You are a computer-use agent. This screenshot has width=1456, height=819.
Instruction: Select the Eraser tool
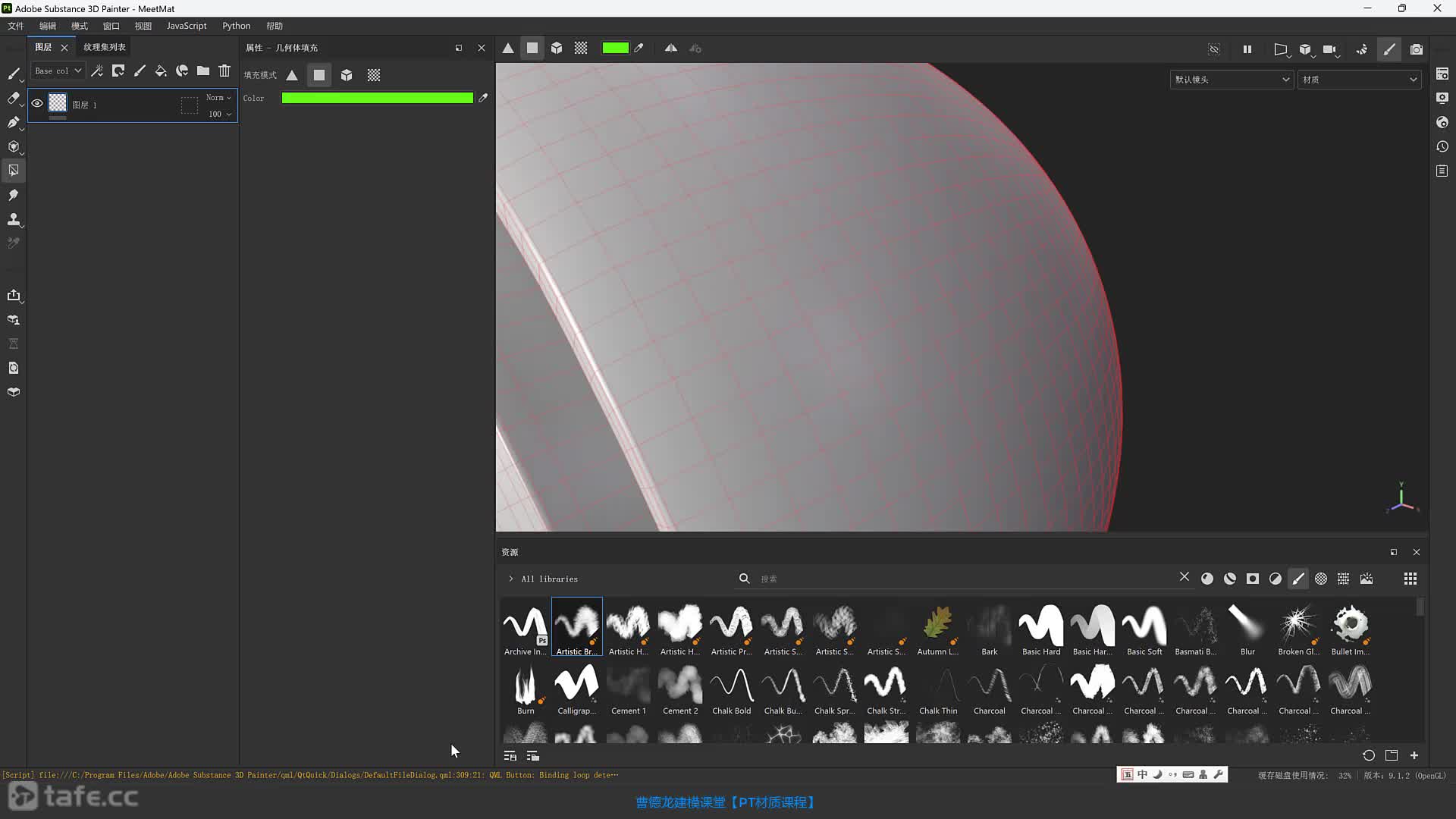(14, 98)
